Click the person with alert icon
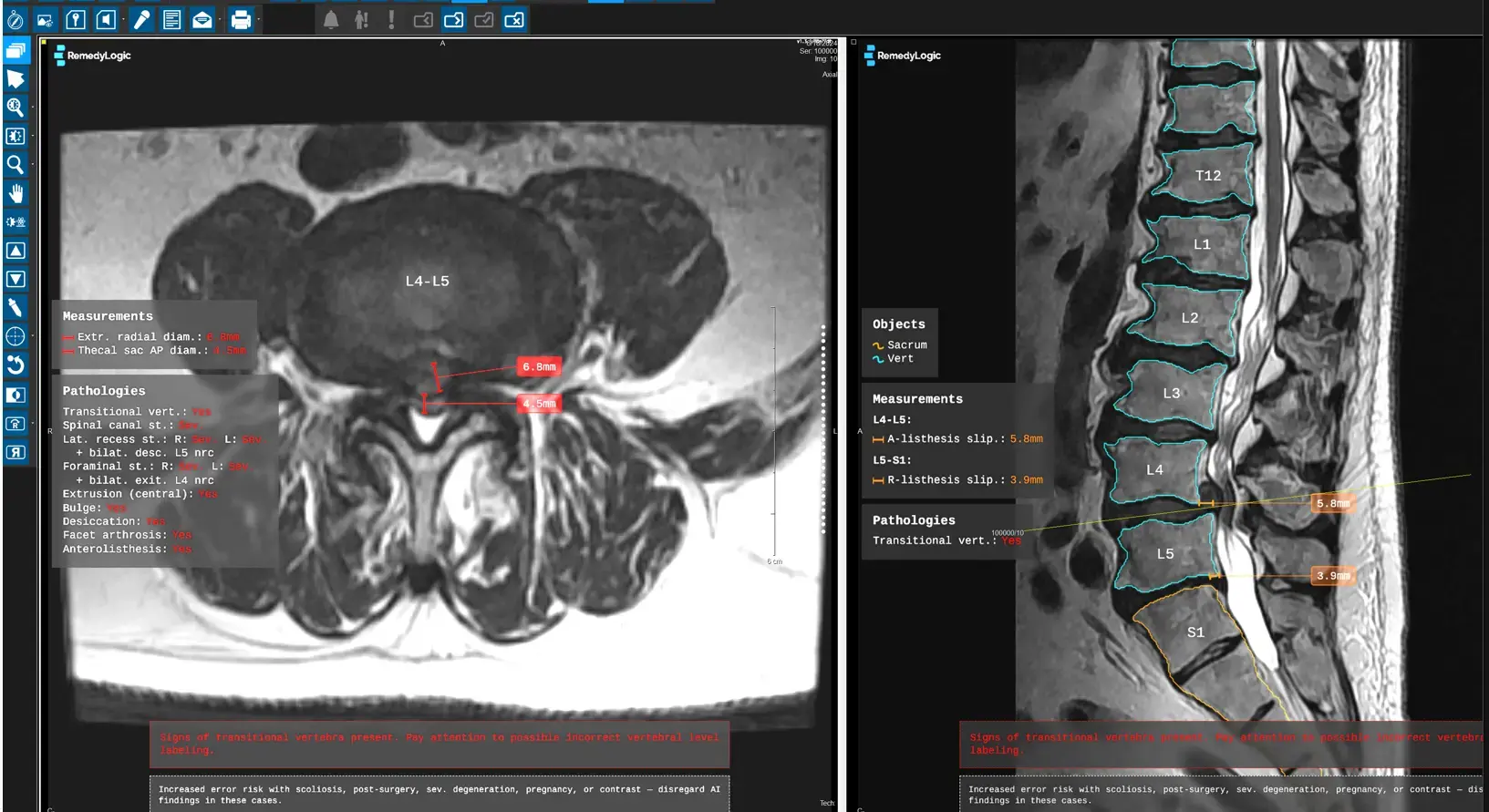Image resolution: width=1489 pixels, height=812 pixels. 361,20
